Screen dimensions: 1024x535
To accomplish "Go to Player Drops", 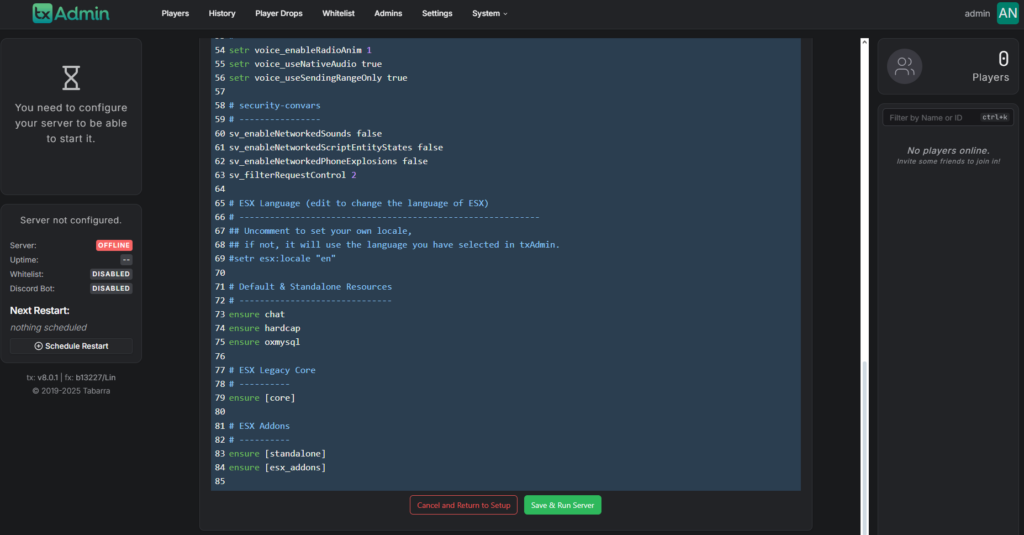I will click(279, 13).
